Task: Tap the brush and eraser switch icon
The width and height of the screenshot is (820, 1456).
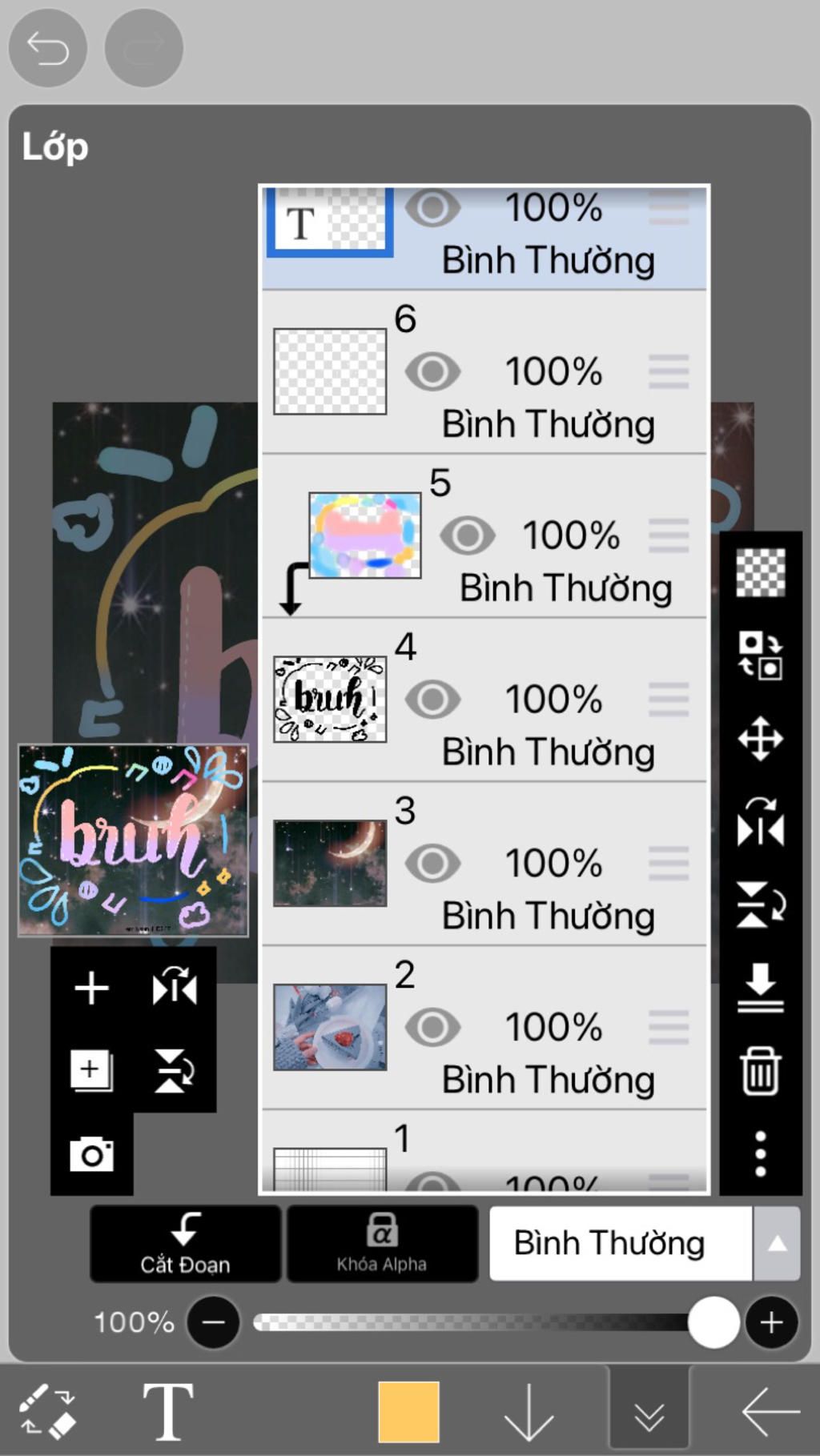Action: pos(48,1410)
